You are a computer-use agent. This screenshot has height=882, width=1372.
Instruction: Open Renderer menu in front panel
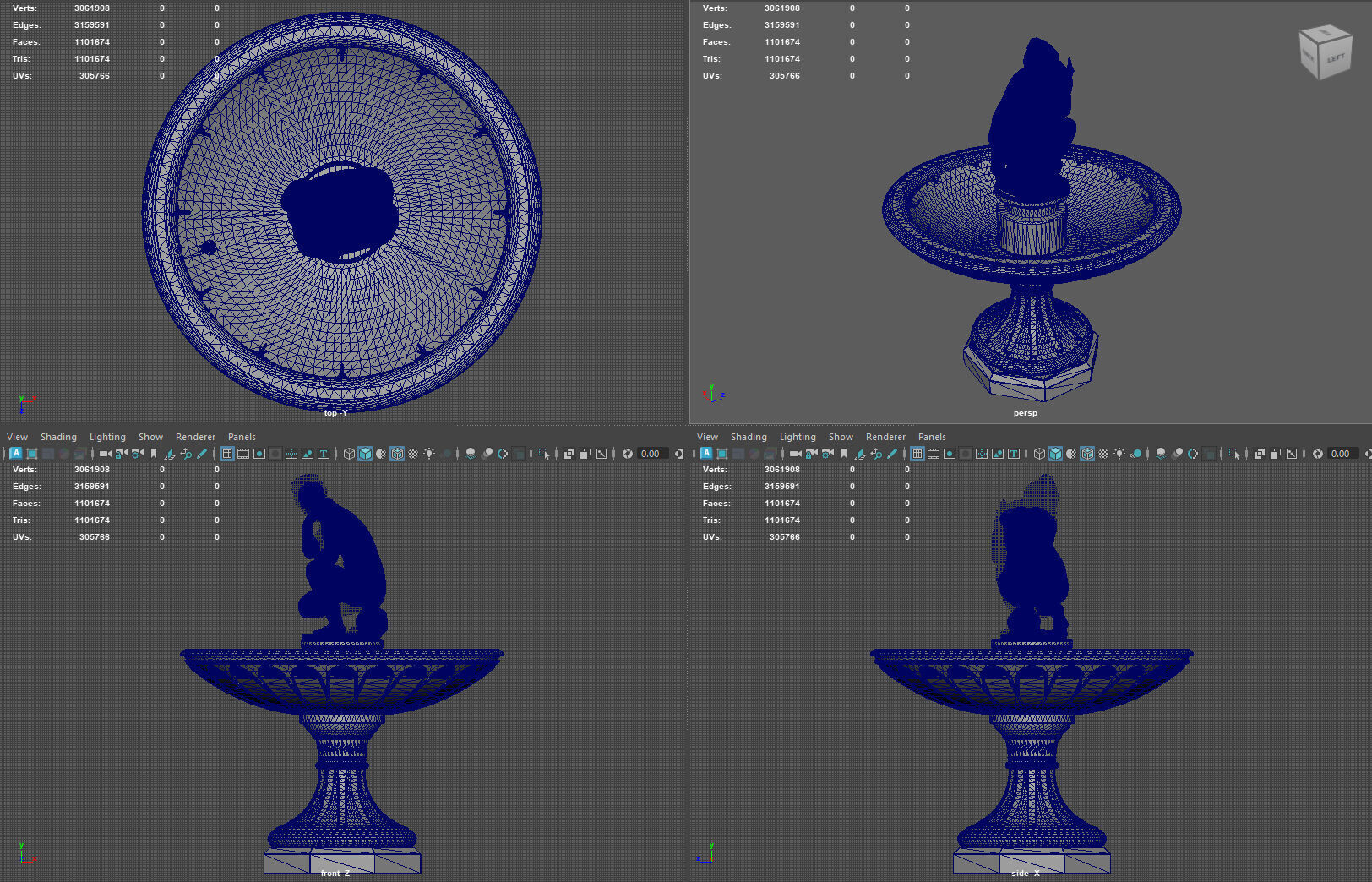click(x=195, y=437)
